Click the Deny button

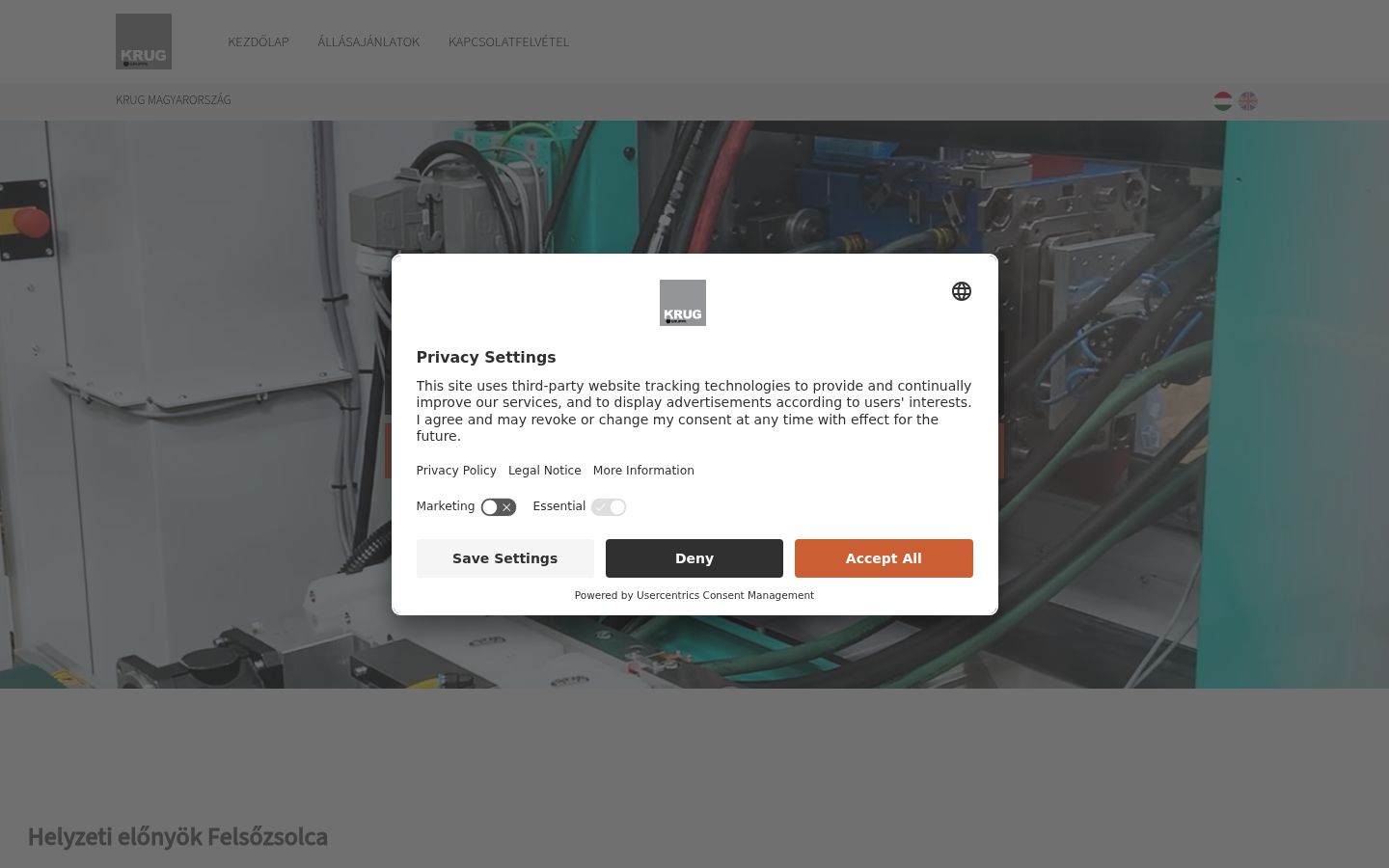click(694, 558)
